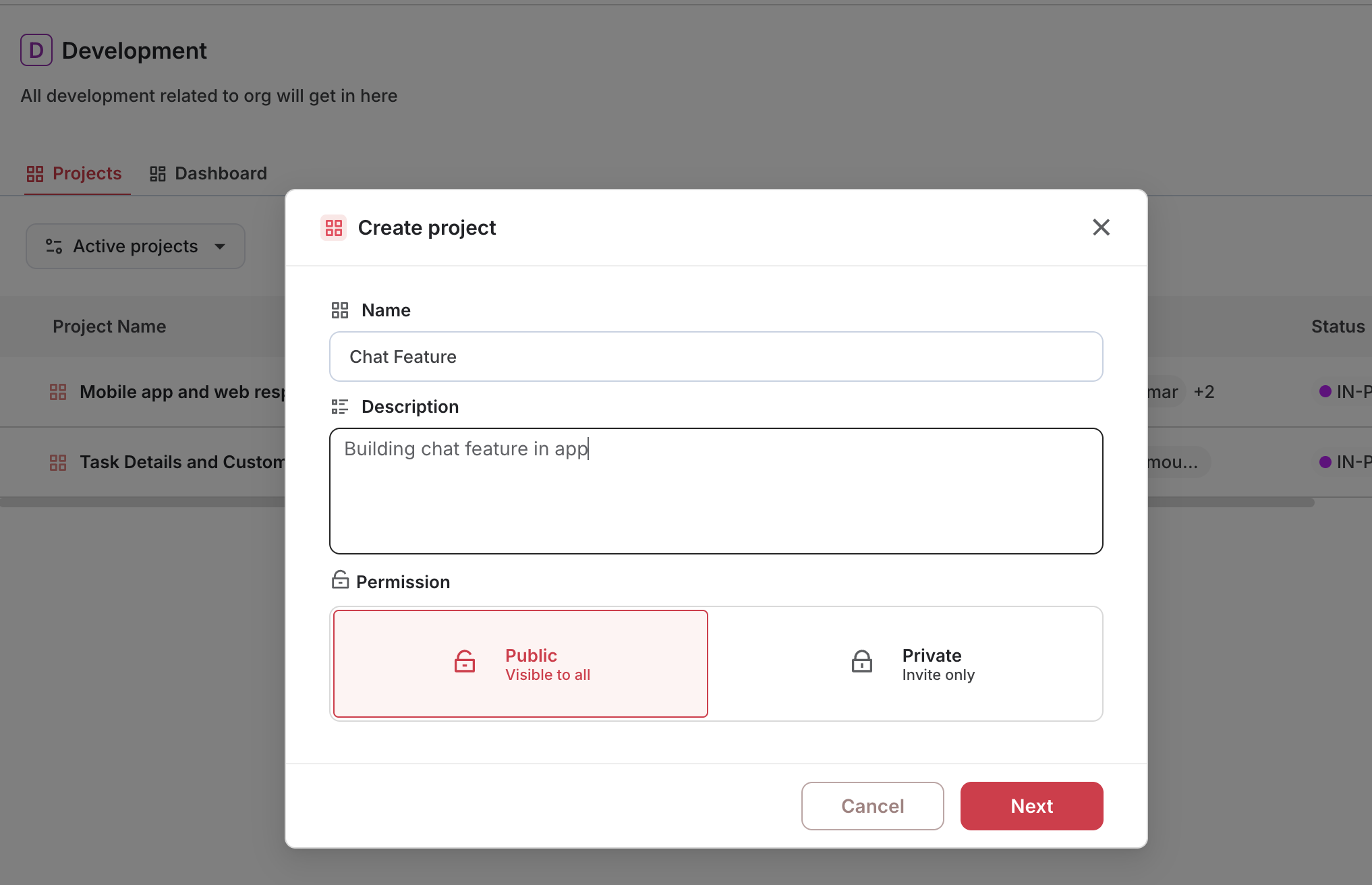Click the Private locked padlock icon
This screenshot has width=1372, height=885.
point(861,662)
